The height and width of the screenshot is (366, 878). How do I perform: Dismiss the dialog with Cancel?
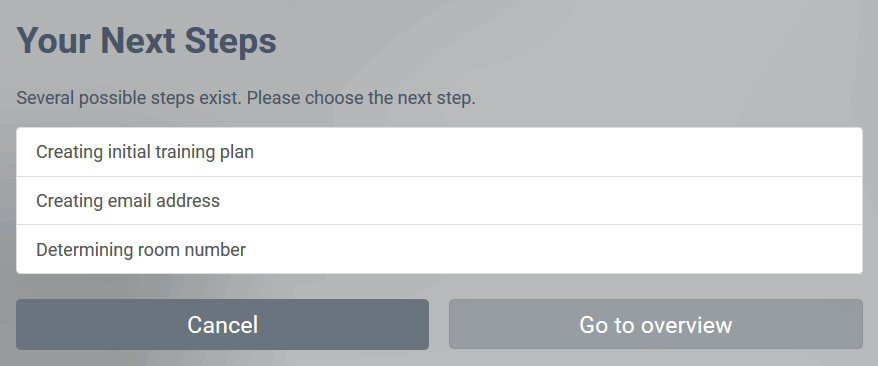coord(222,325)
